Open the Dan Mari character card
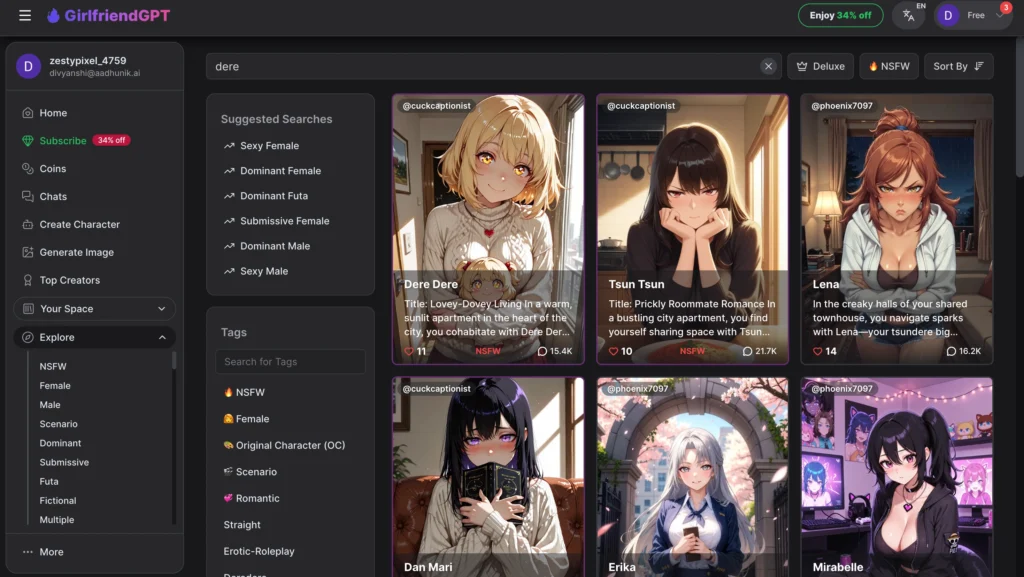This screenshot has height=577, width=1024. (x=488, y=477)
